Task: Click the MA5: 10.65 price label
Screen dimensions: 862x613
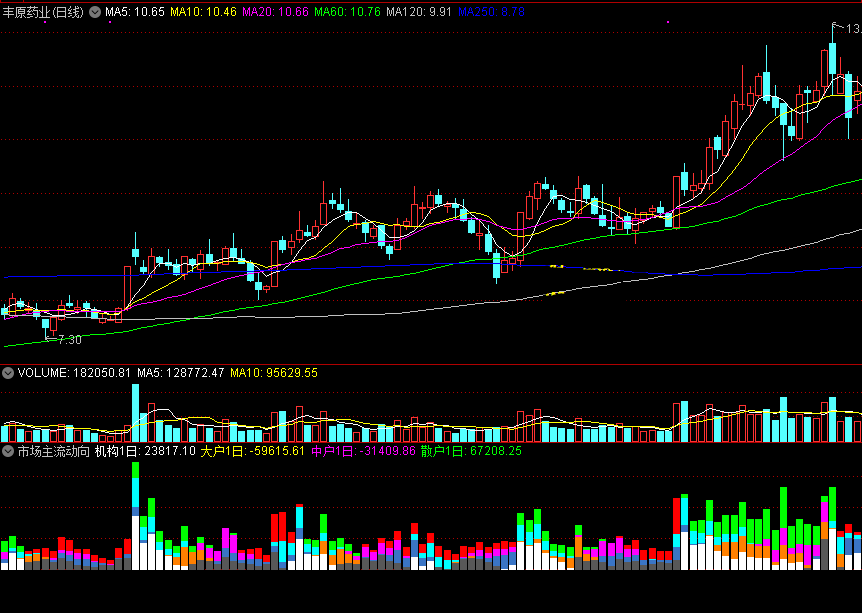Action: [x=135, y=12]
